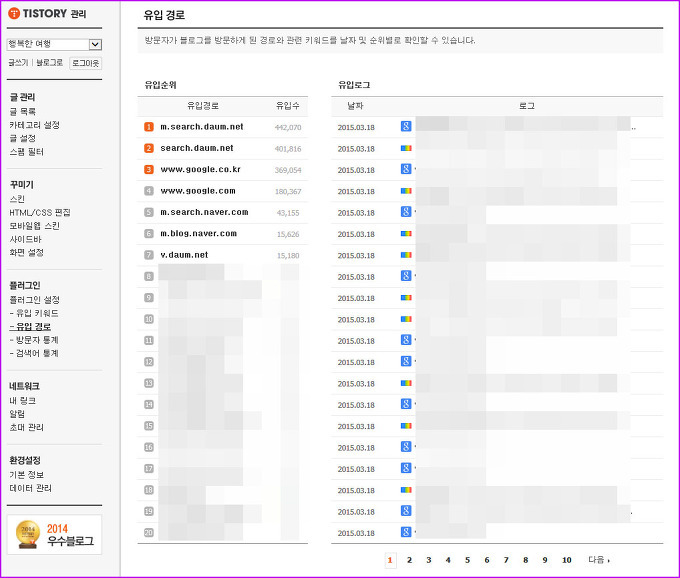Screen dimensions: 680x578
Task: Click rank 1 badge for m.search.daum.net
Action: click(149, 127)
